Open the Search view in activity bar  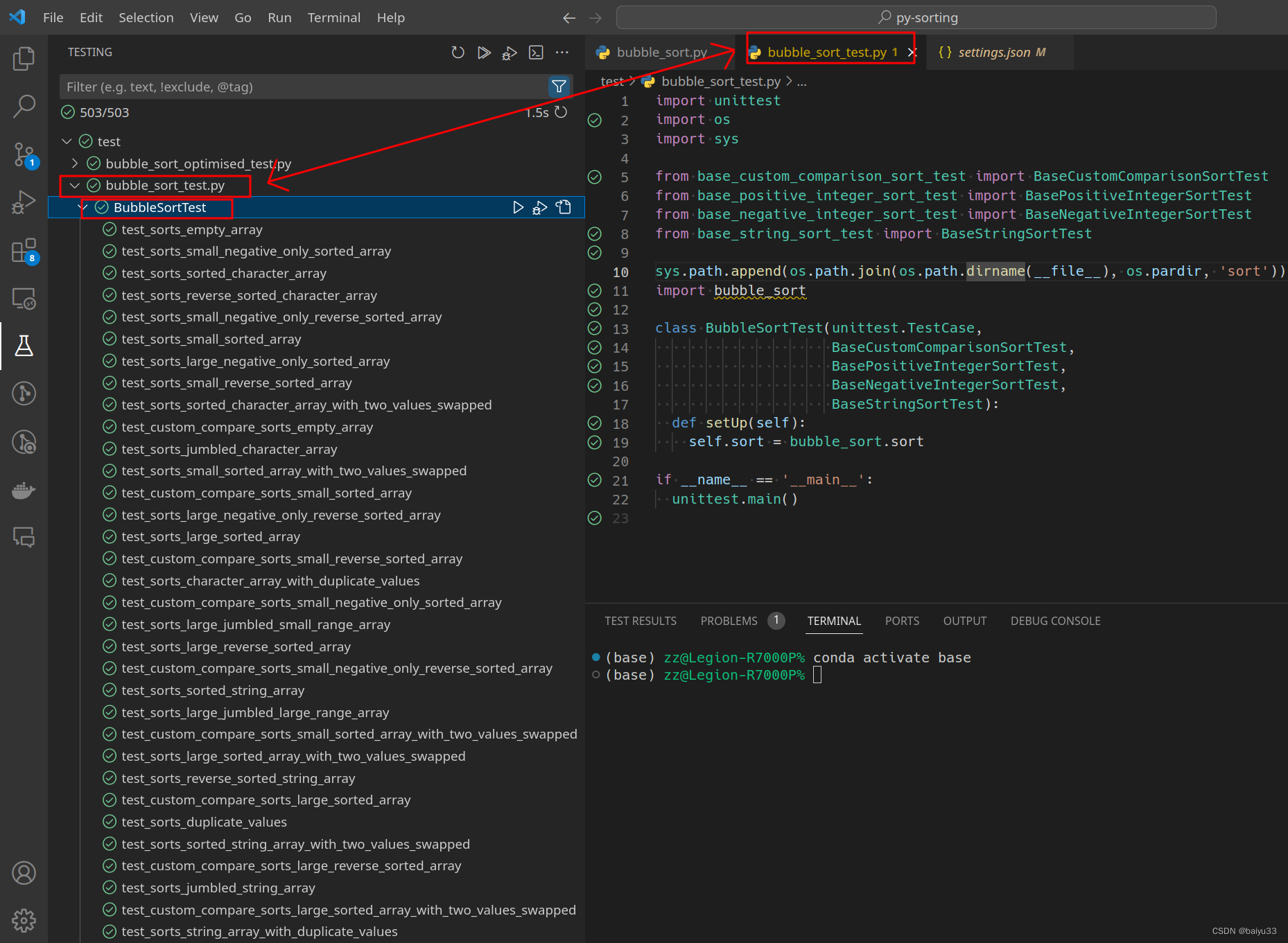coord(24,106)
